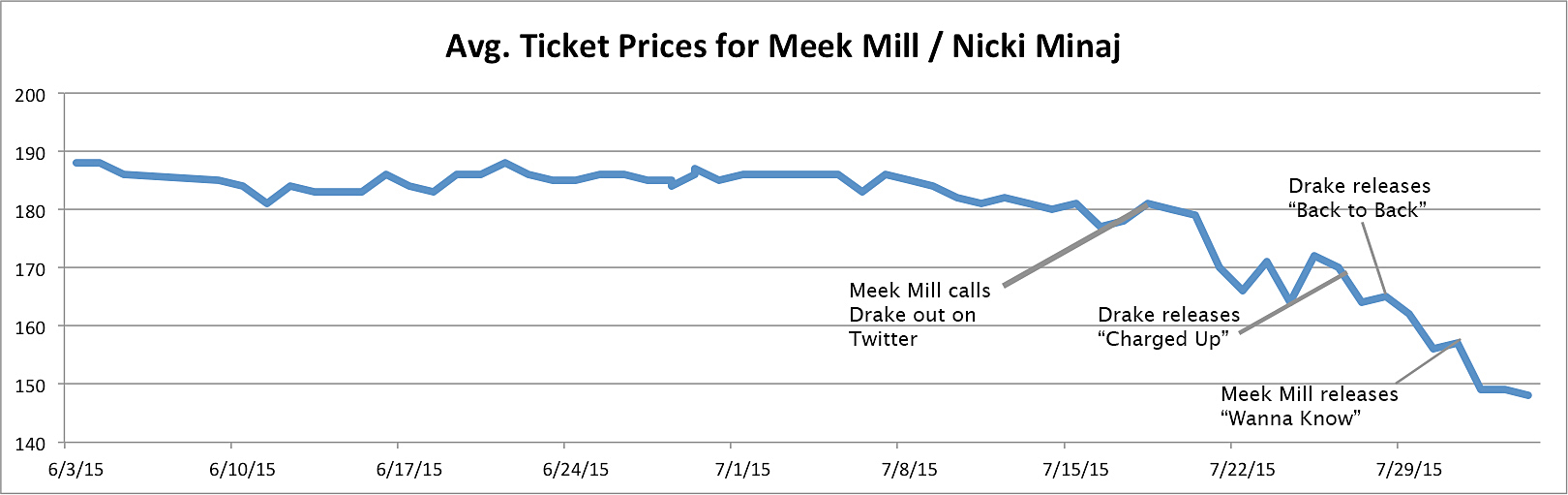Select the "Meek Mill calls Drake out on Twitter" annotation
Image resolution: width=1568 pixels, height=495 pixels.
(920, 314)
